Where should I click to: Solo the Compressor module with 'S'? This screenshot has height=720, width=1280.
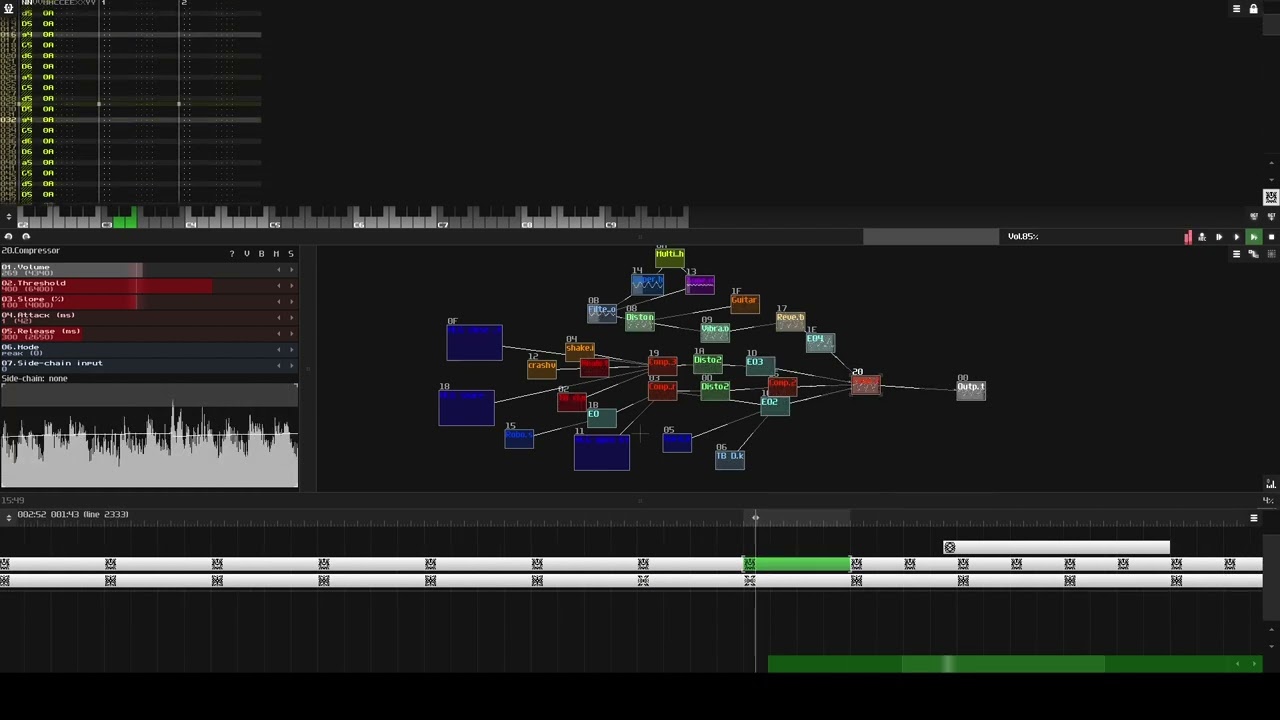291,254
